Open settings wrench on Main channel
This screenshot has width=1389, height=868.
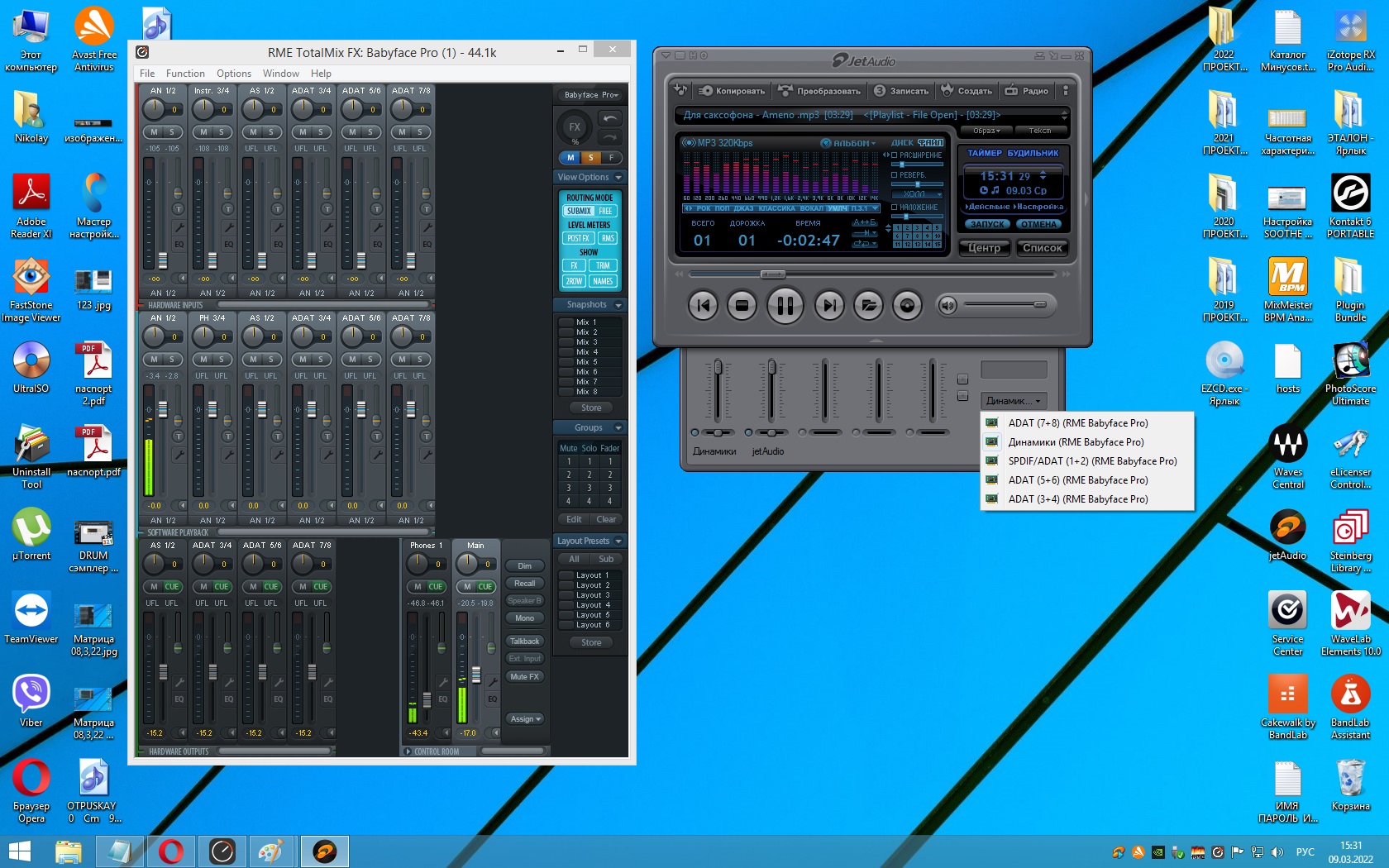[x=493, y=682]
